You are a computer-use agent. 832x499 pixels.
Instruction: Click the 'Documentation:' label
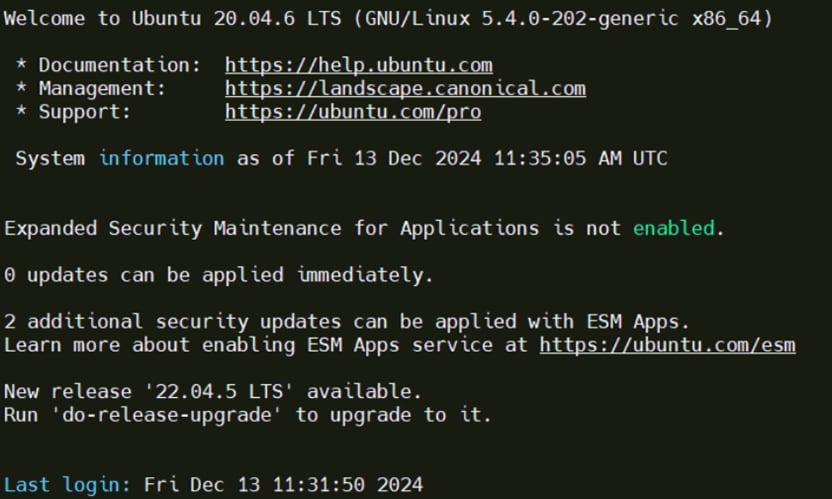119,65
